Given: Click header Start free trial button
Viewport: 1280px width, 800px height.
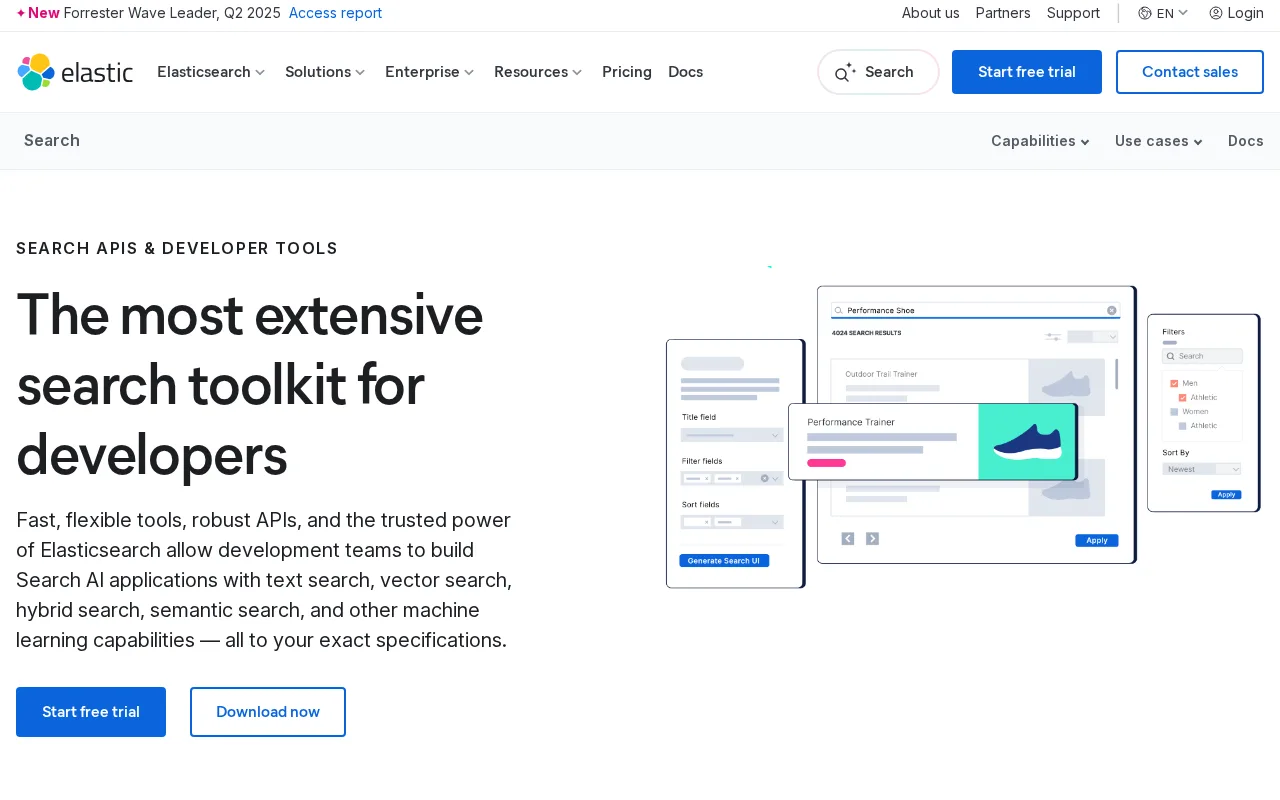Looking at the screenshot, I should tap(1027, 72).
